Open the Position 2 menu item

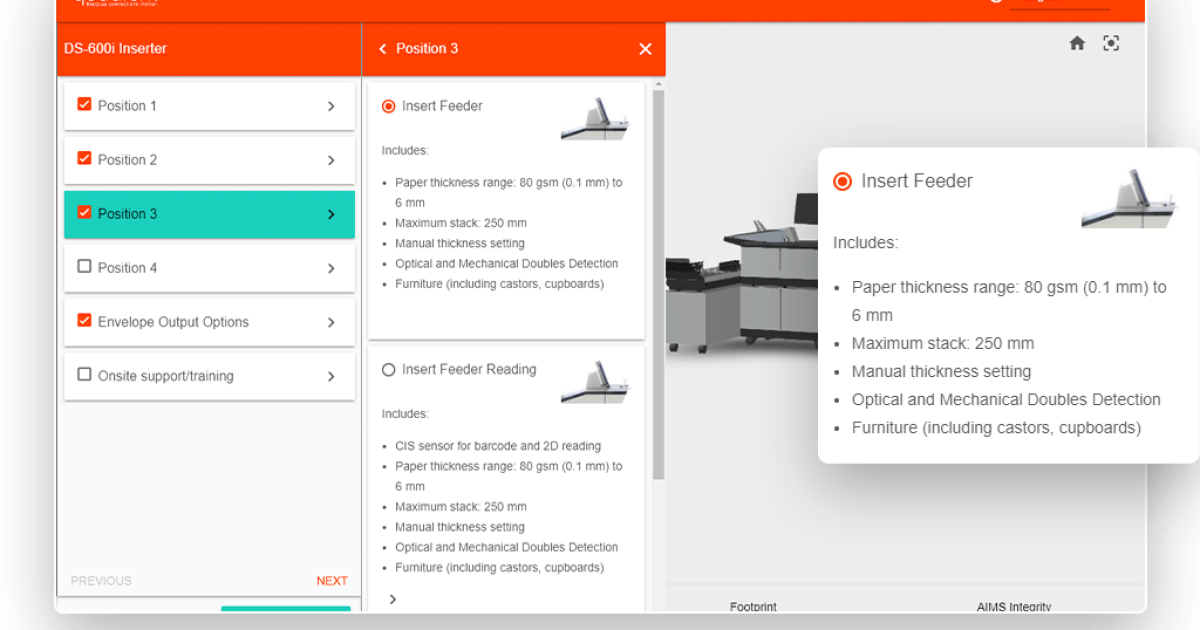click(x=209, y=160)
